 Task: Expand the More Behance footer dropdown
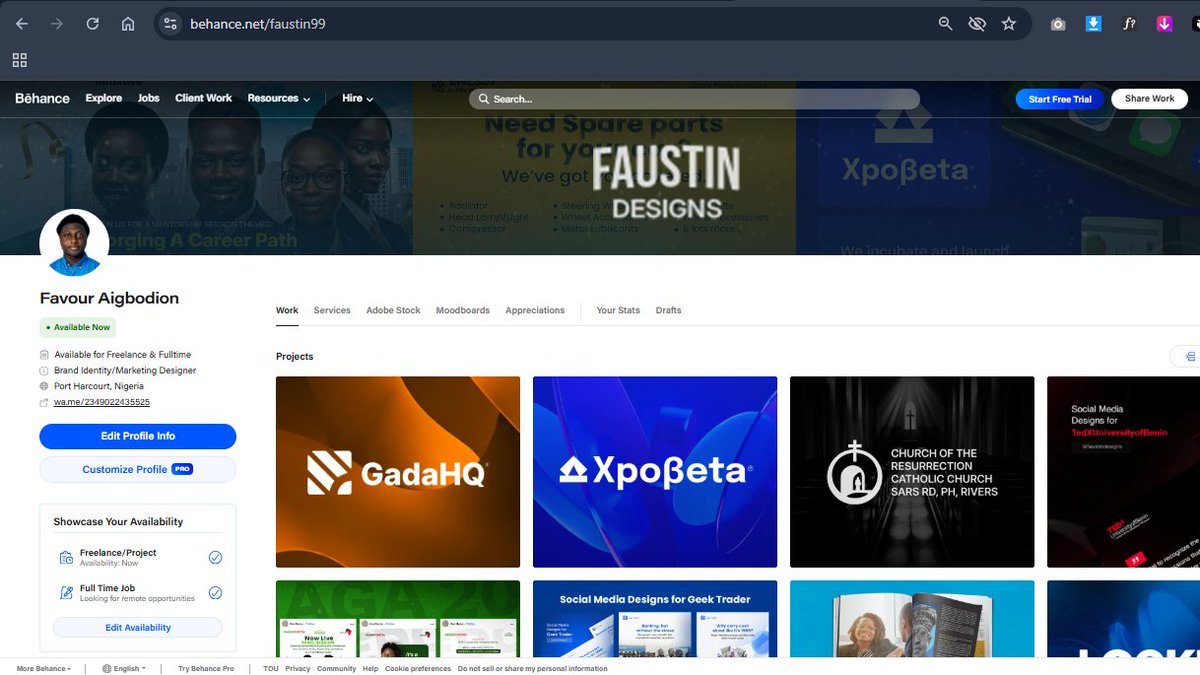43,668
